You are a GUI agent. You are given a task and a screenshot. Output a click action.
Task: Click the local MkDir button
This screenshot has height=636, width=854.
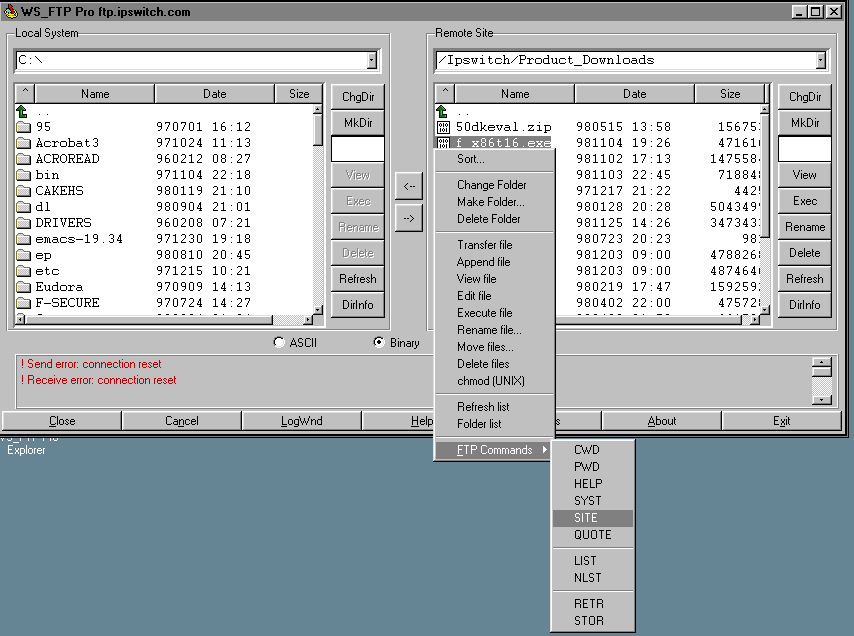358,123
